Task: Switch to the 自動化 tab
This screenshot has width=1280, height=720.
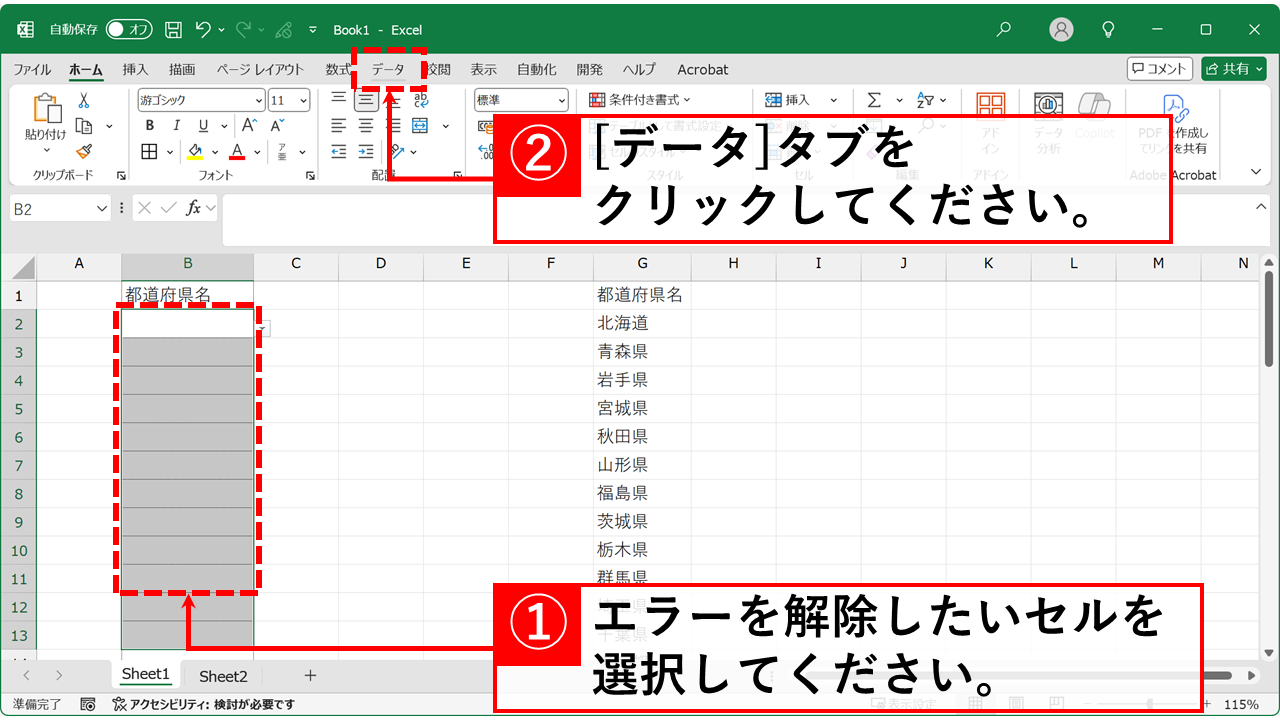Action: click(x=537, y=69)
